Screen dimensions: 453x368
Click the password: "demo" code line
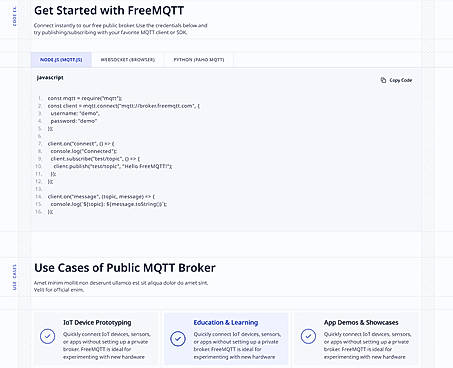pos(74,121)
